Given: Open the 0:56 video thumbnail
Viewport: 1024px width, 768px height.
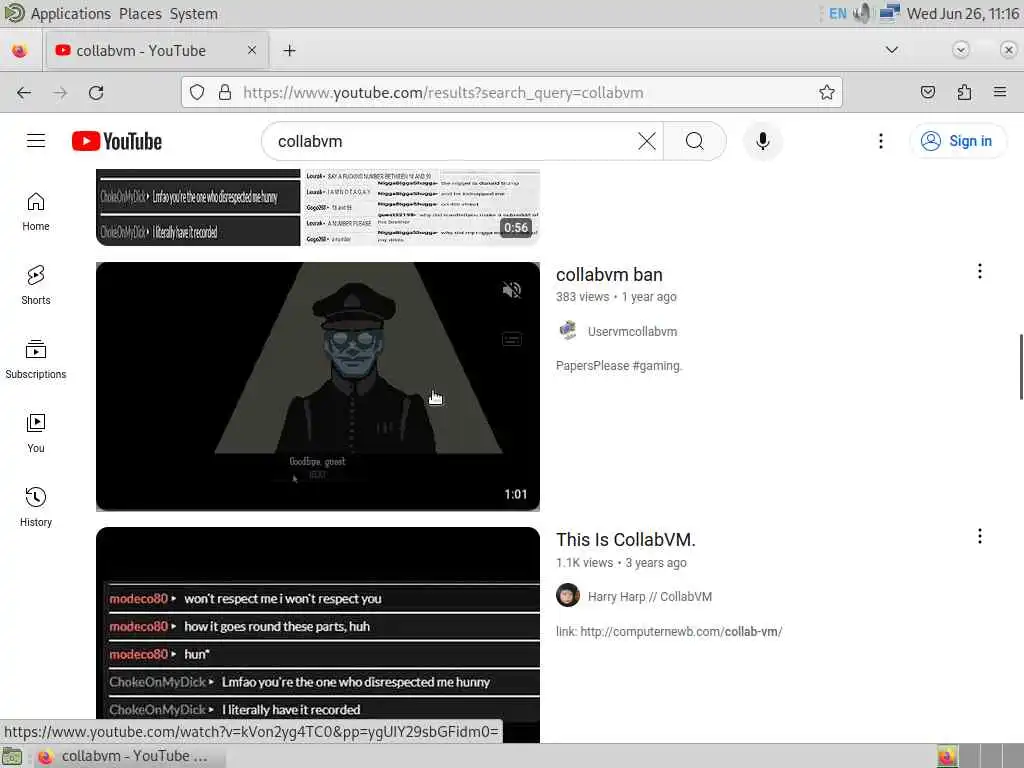Looking at the screenshot, I should point(318,208).
